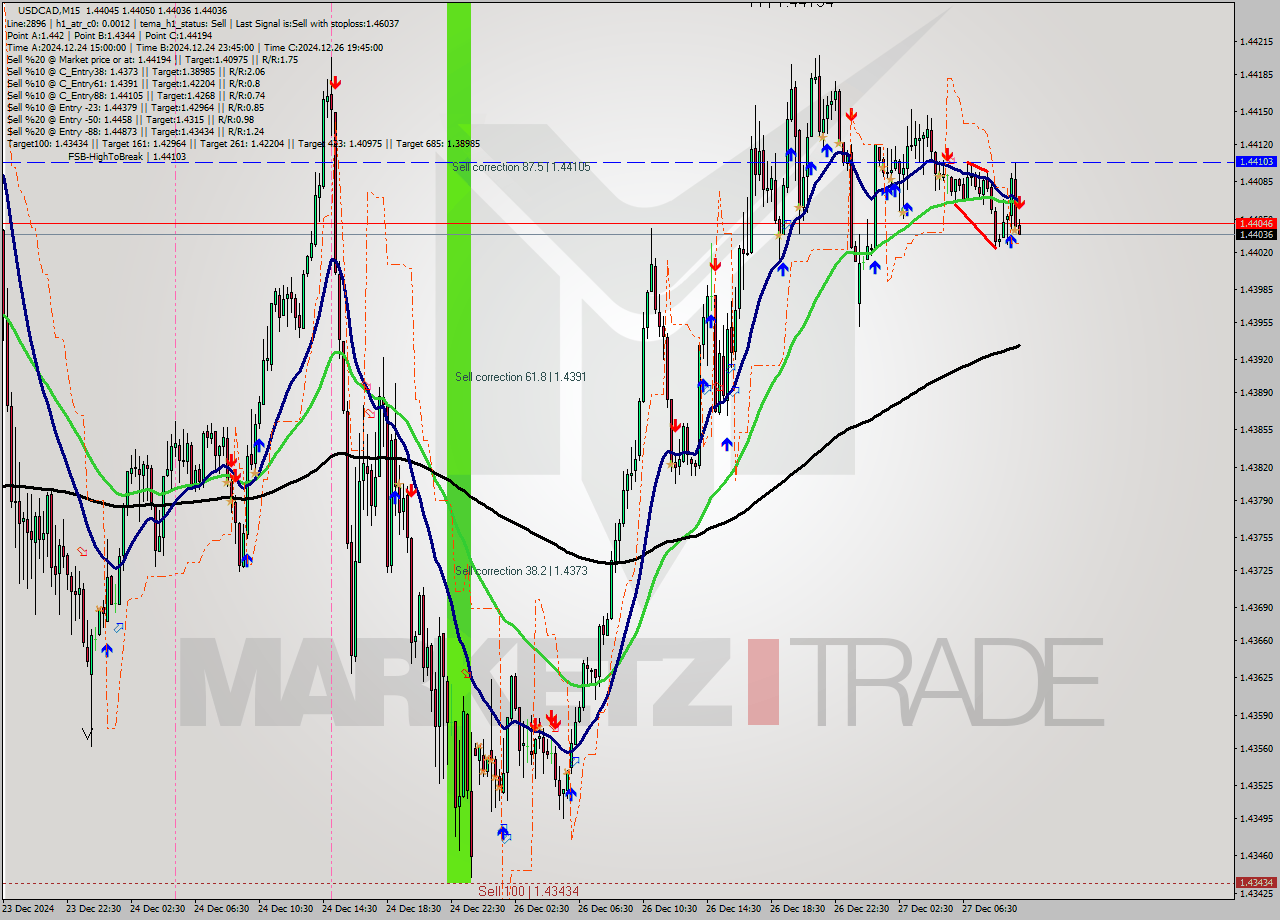
Task: Click the '26 Dec 06:30' time axis label
Action: point(606,909)
